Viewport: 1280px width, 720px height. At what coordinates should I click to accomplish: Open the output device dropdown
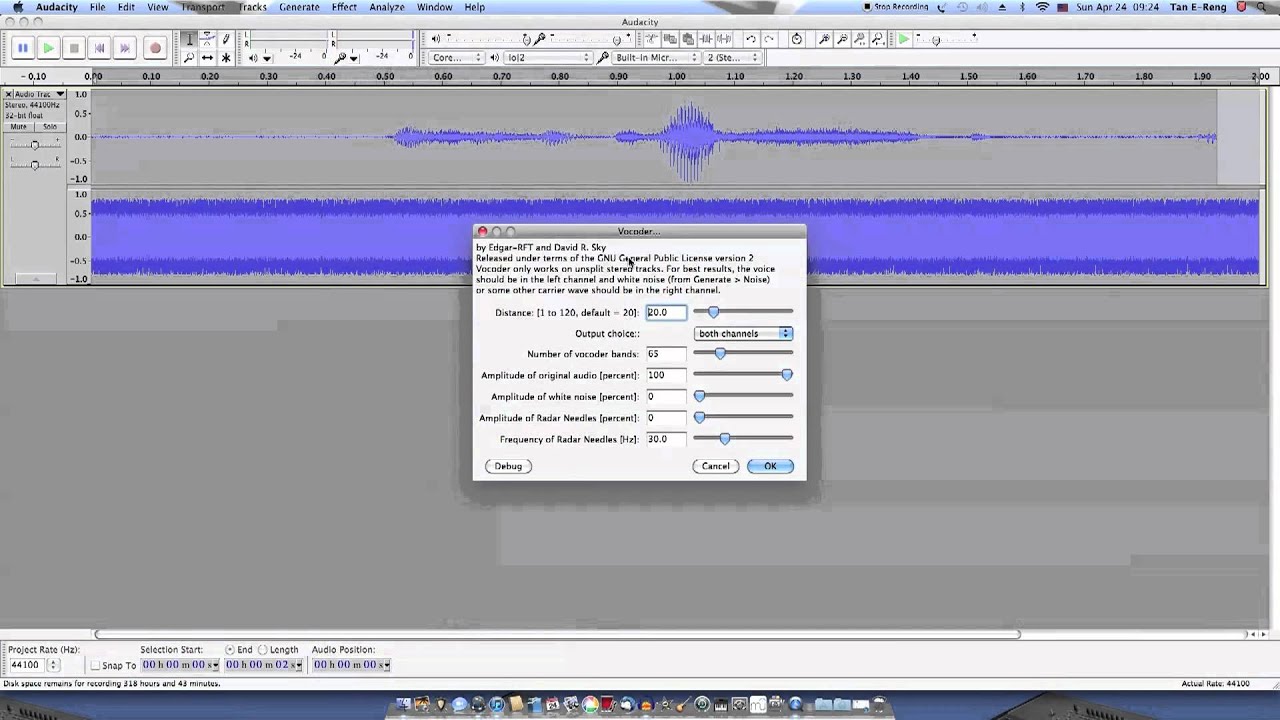[548, 58]
